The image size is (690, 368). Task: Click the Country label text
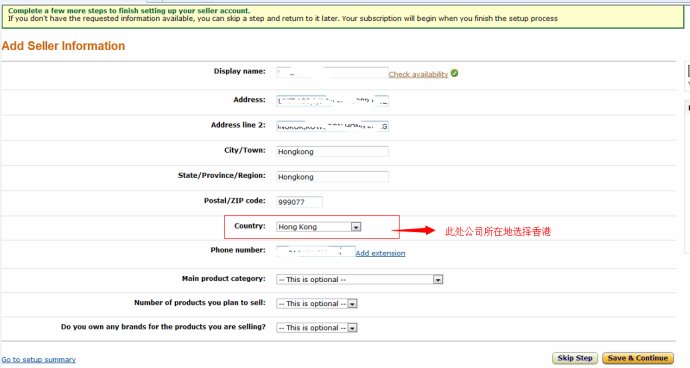point(250,226)
